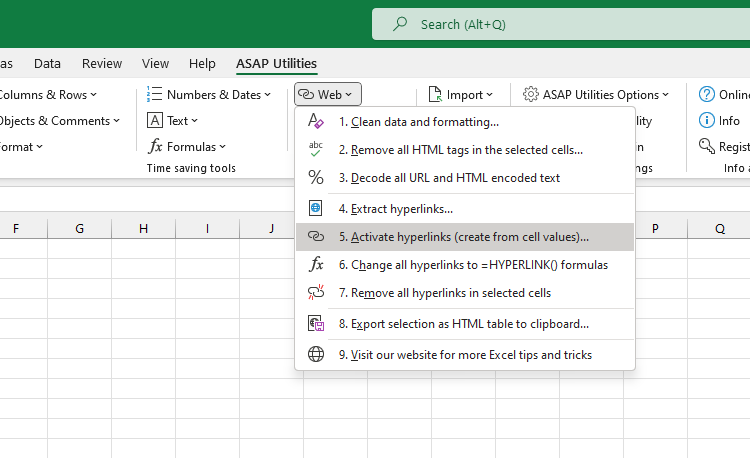
Task: Switch to the View ribbon tab
Action: (155, 63)
